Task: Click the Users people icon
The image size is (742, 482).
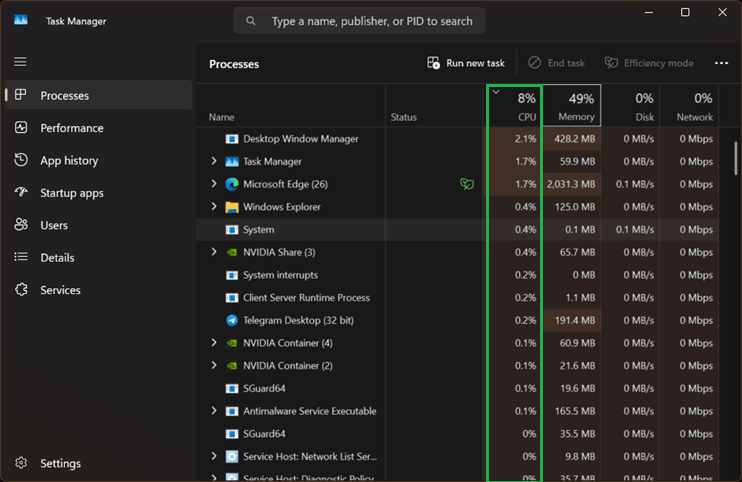Action: pos(21,224)
